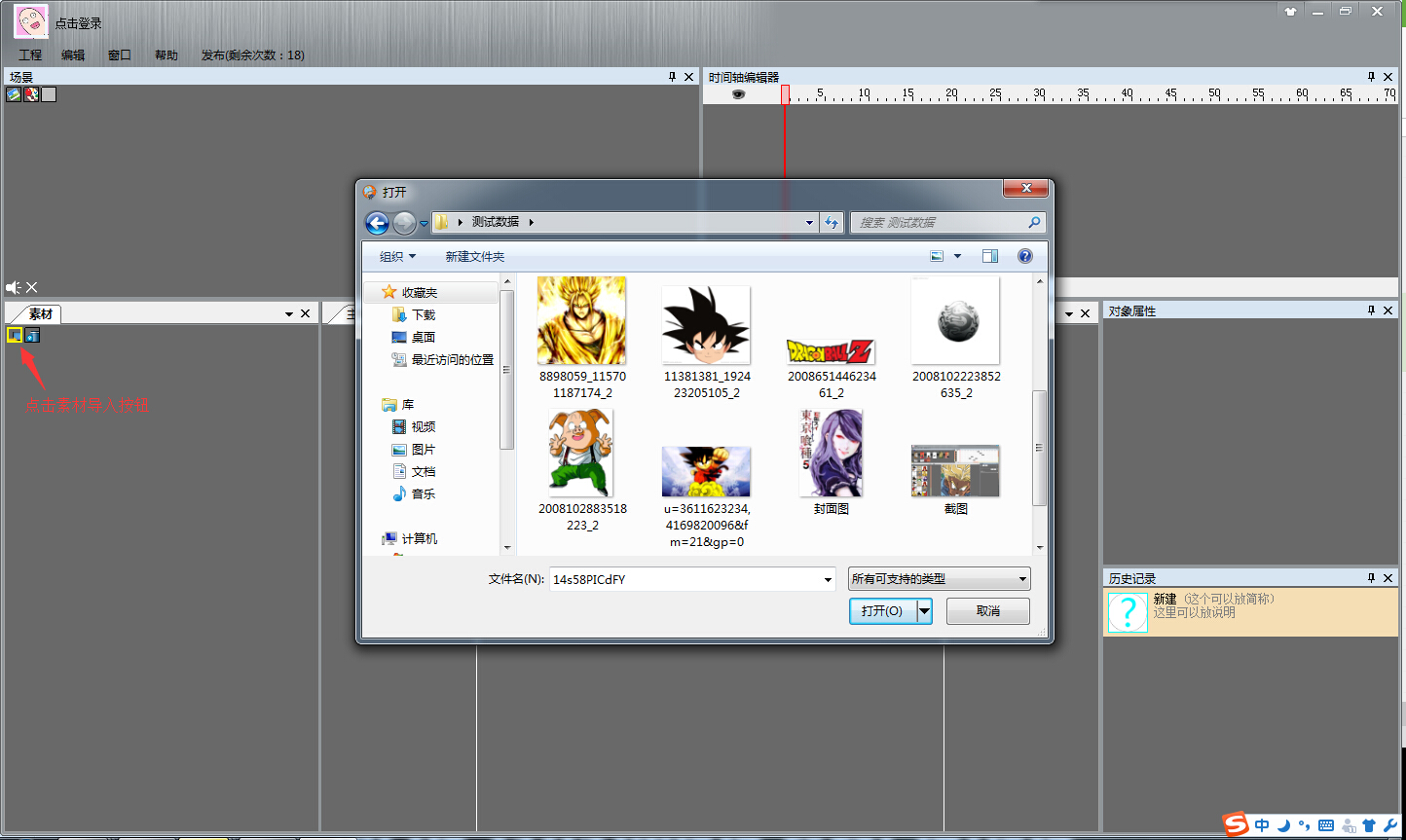
Task: Click the import material icon in 素材 panel
Action: tap(15, 336)
